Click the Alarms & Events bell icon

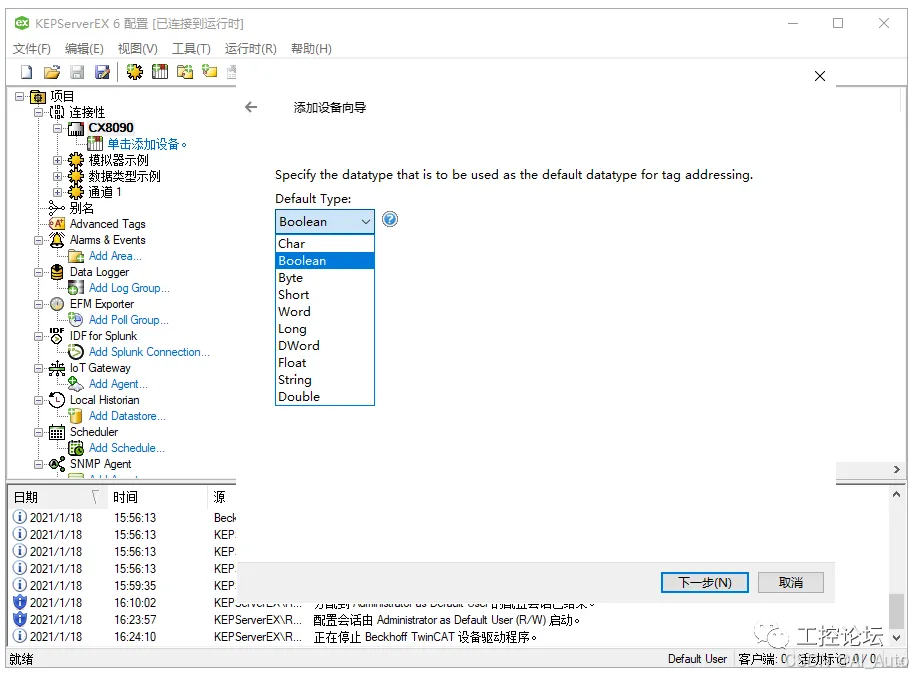(57, 240)
